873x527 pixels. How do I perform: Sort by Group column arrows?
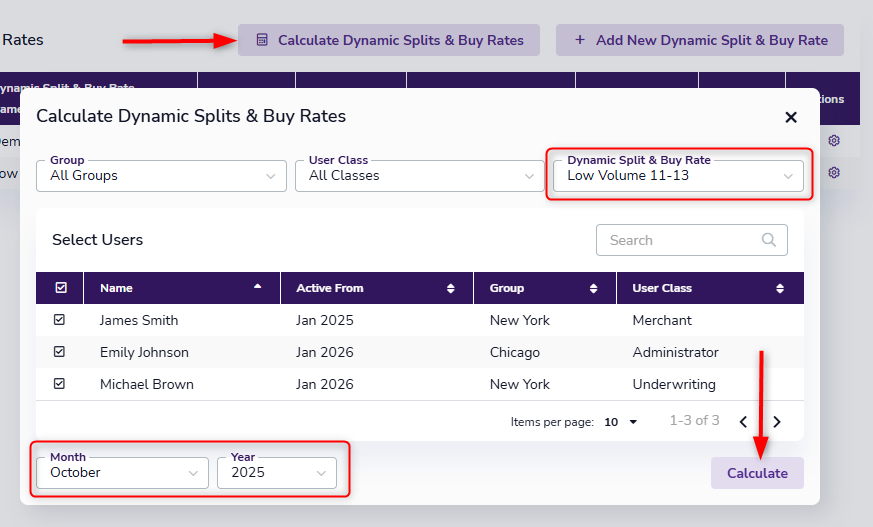(594, 288)
